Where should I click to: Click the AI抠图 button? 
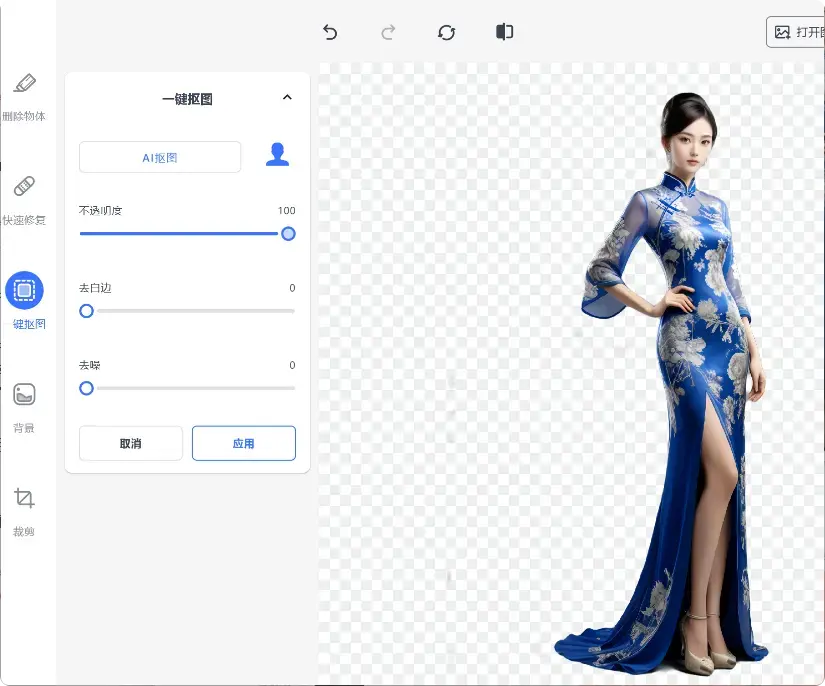[x=160, y=157]
